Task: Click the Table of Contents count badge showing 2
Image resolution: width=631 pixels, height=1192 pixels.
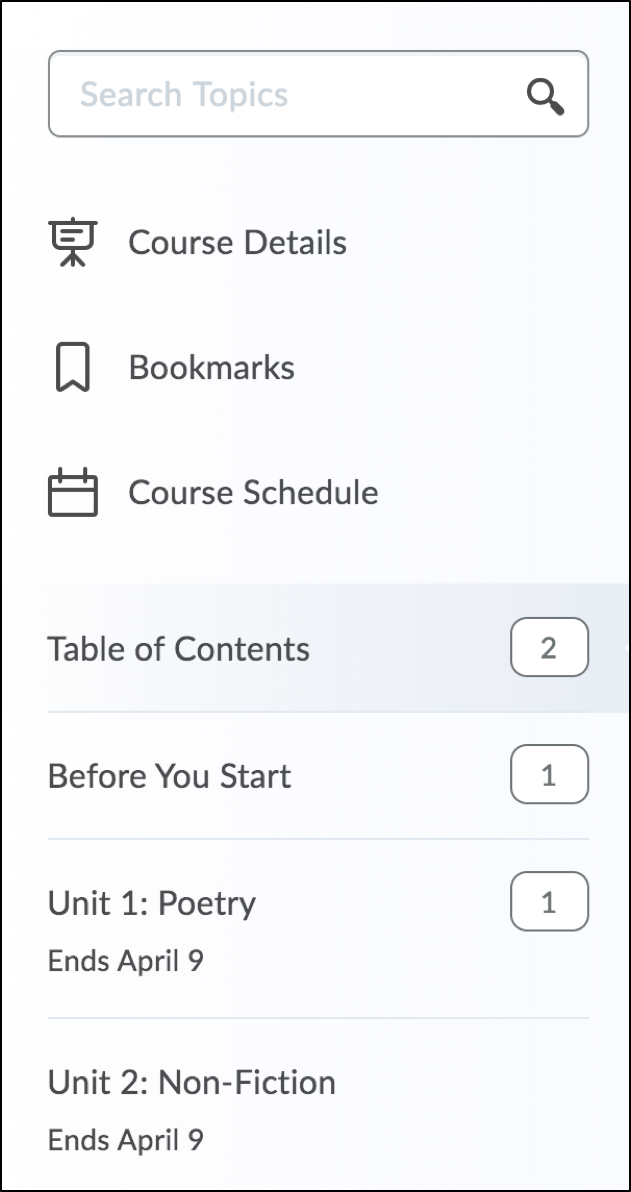Action: tap(549, 649)
